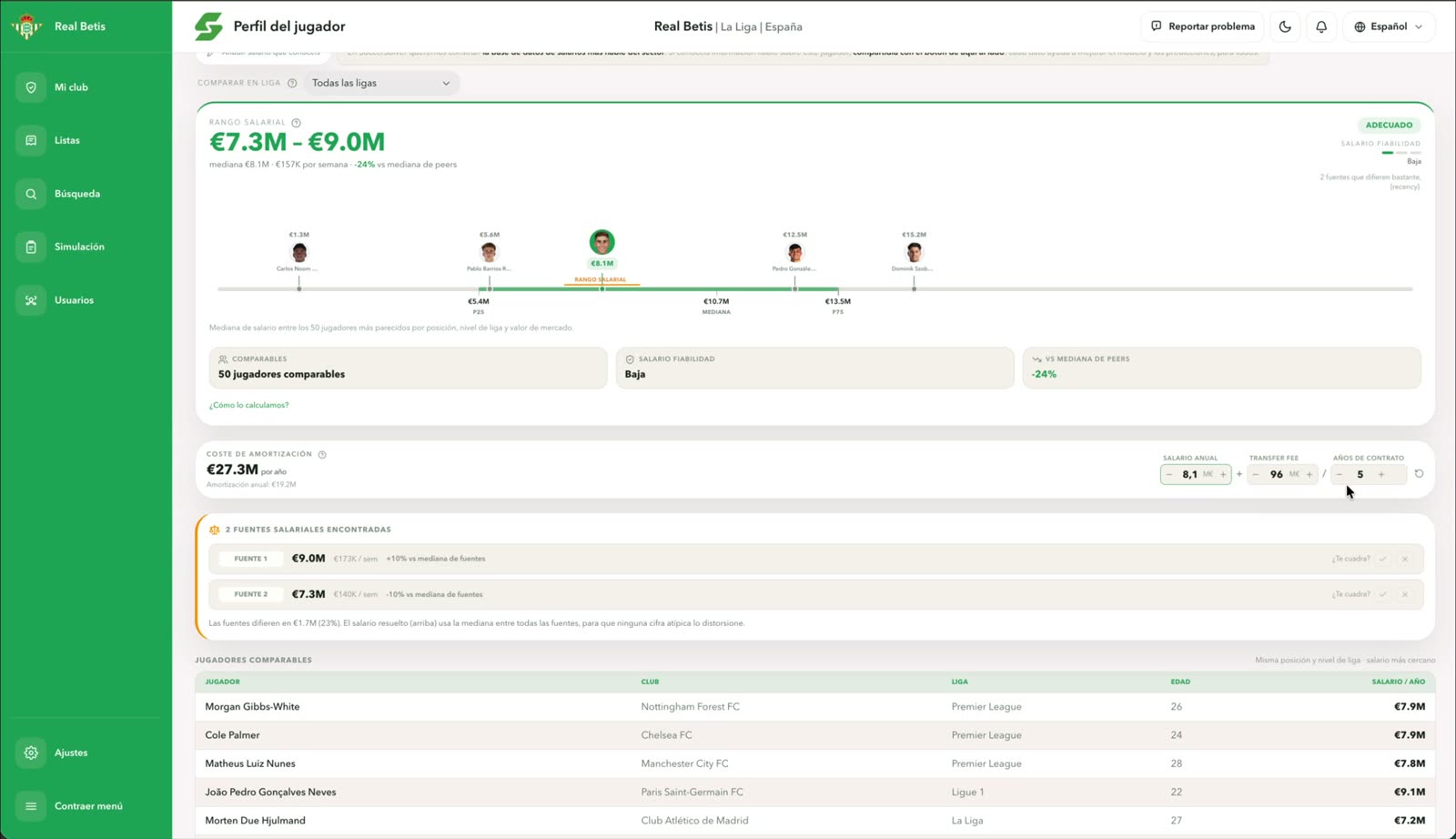Select the Cole Palmer row

(814, 735)
